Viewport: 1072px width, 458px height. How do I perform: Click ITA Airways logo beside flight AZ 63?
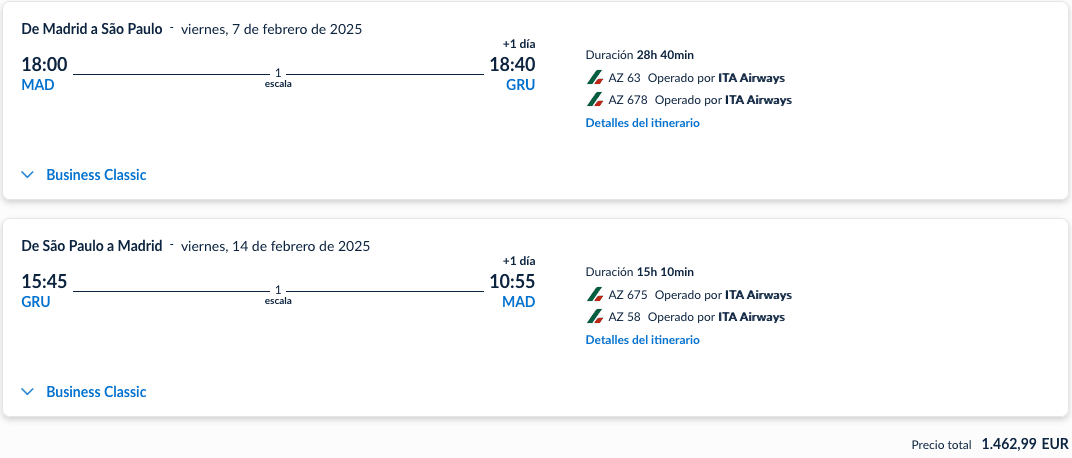coord(595,78)
